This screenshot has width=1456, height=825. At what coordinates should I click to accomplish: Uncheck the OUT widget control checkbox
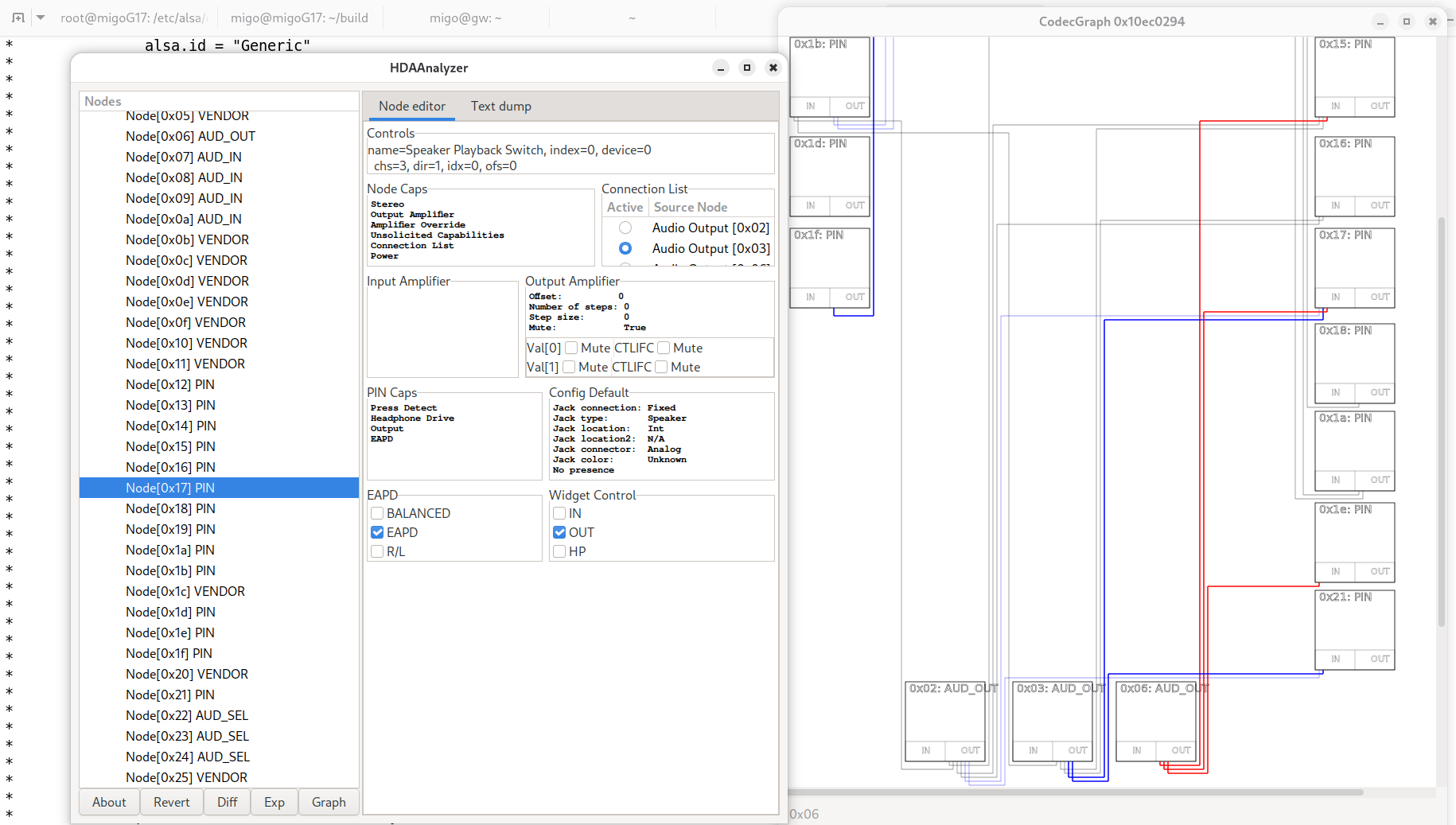(560, 533)
